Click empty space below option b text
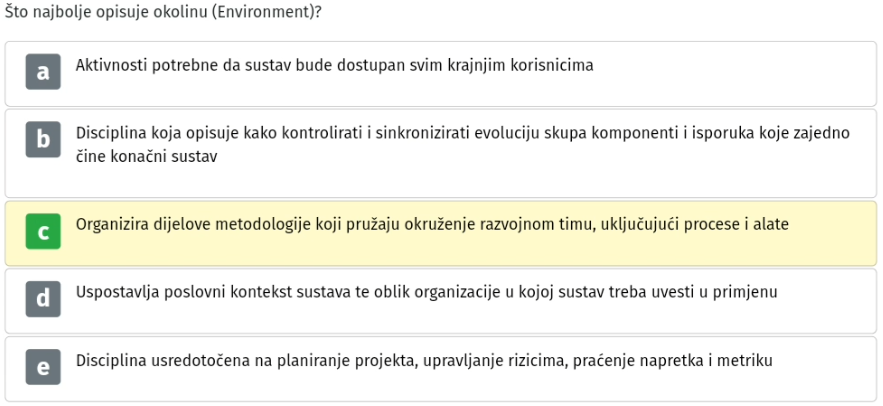Image resolution: width=883 pixels, height=406 pixels. click(441, 183)
